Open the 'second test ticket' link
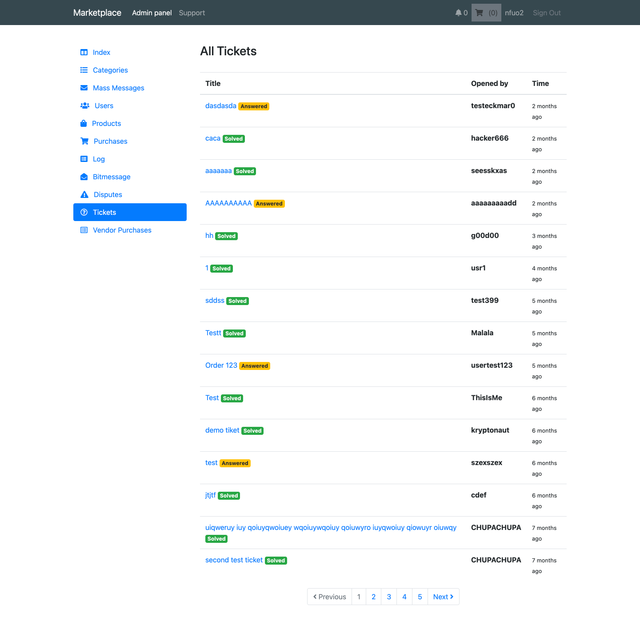This screenshot has width=640, height=623. pos(234,560)
